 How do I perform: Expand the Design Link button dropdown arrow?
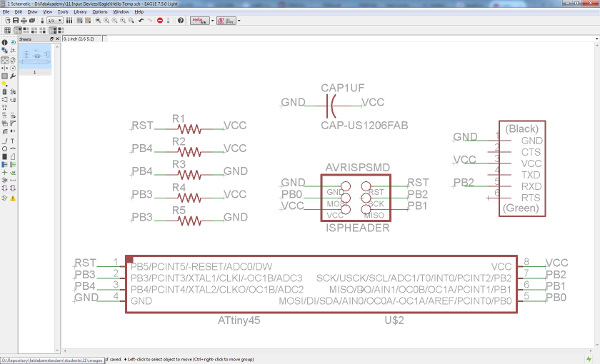click(x=212, y=20)
